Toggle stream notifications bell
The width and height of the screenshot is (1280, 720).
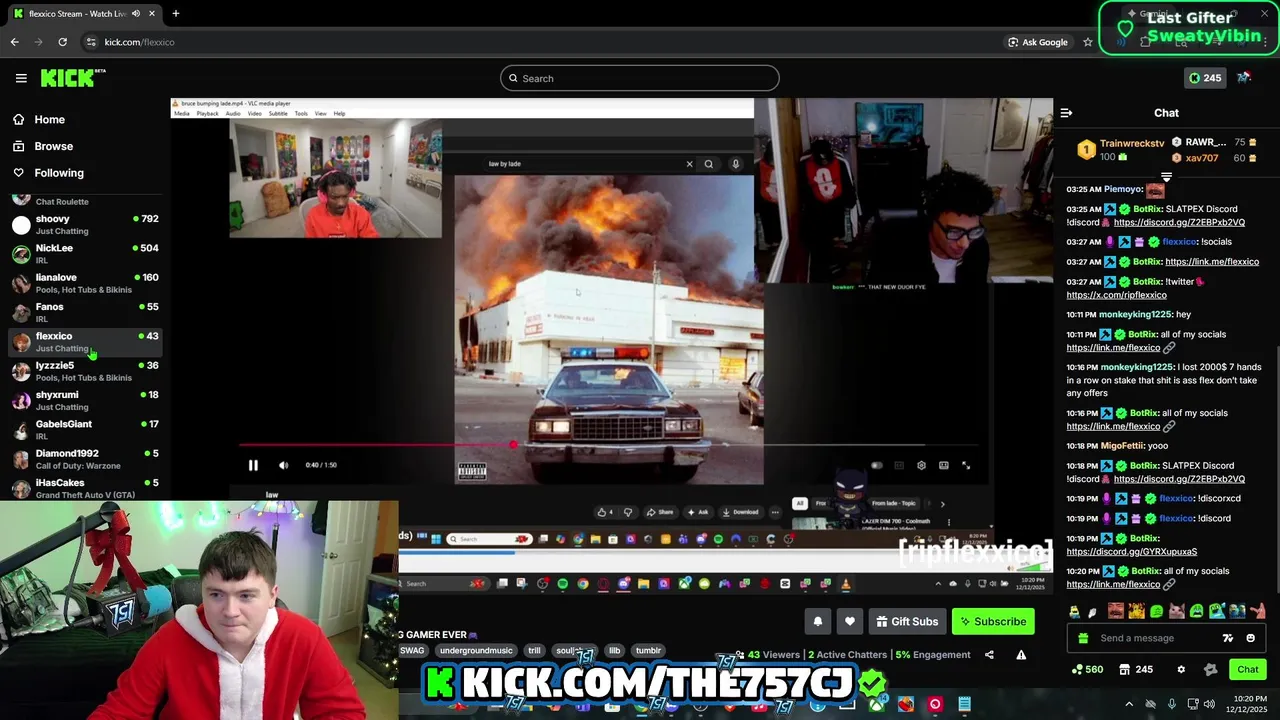pos(818,621)
